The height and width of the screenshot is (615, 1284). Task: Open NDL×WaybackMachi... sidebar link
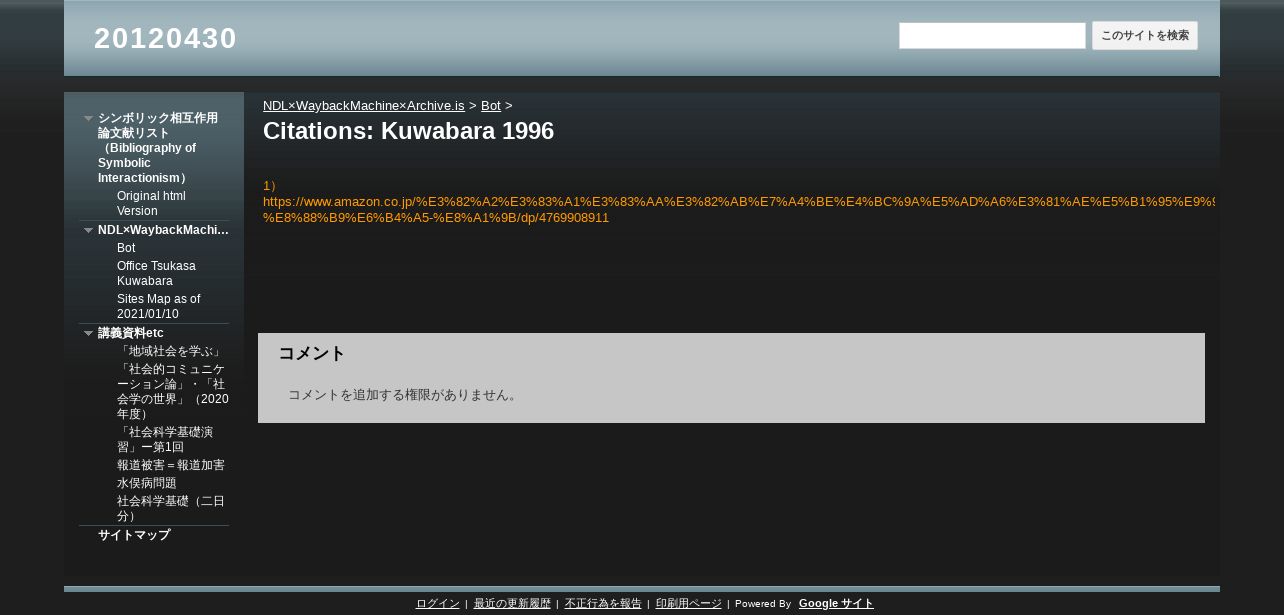[163, 230]
